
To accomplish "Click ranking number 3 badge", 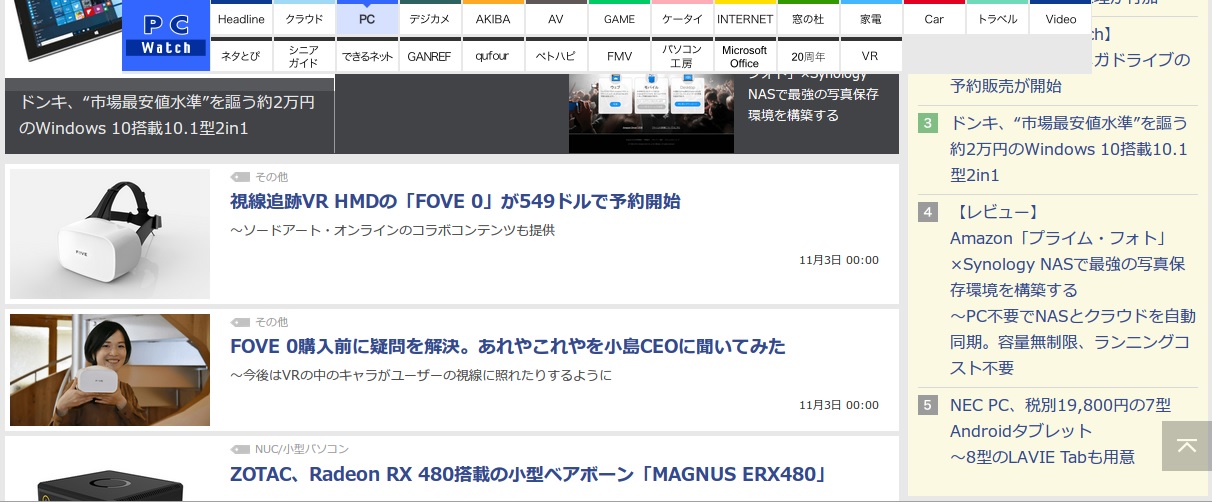I will pos(928,123).
